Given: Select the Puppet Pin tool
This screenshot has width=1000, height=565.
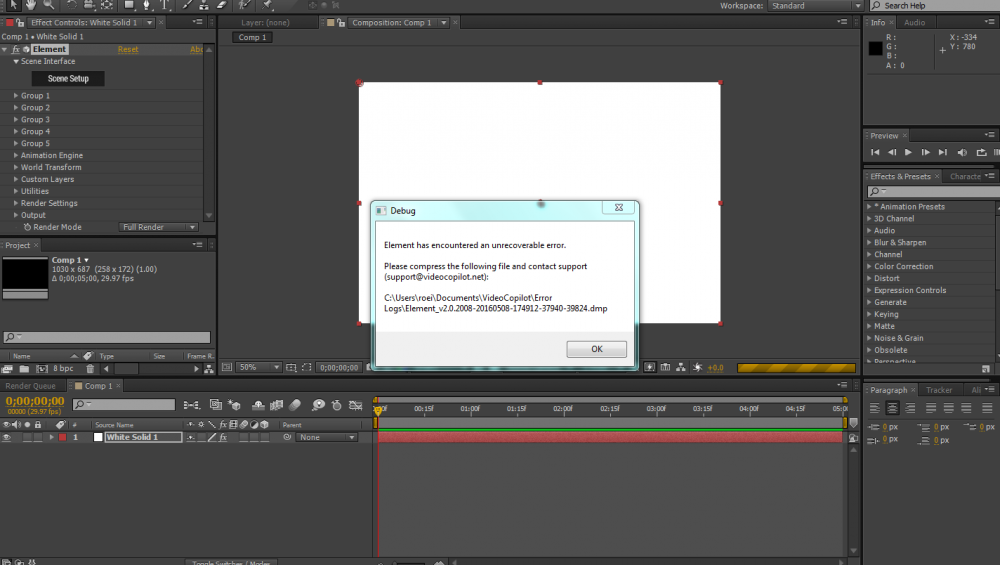Looking at the screenshot, I should point(268,5).
